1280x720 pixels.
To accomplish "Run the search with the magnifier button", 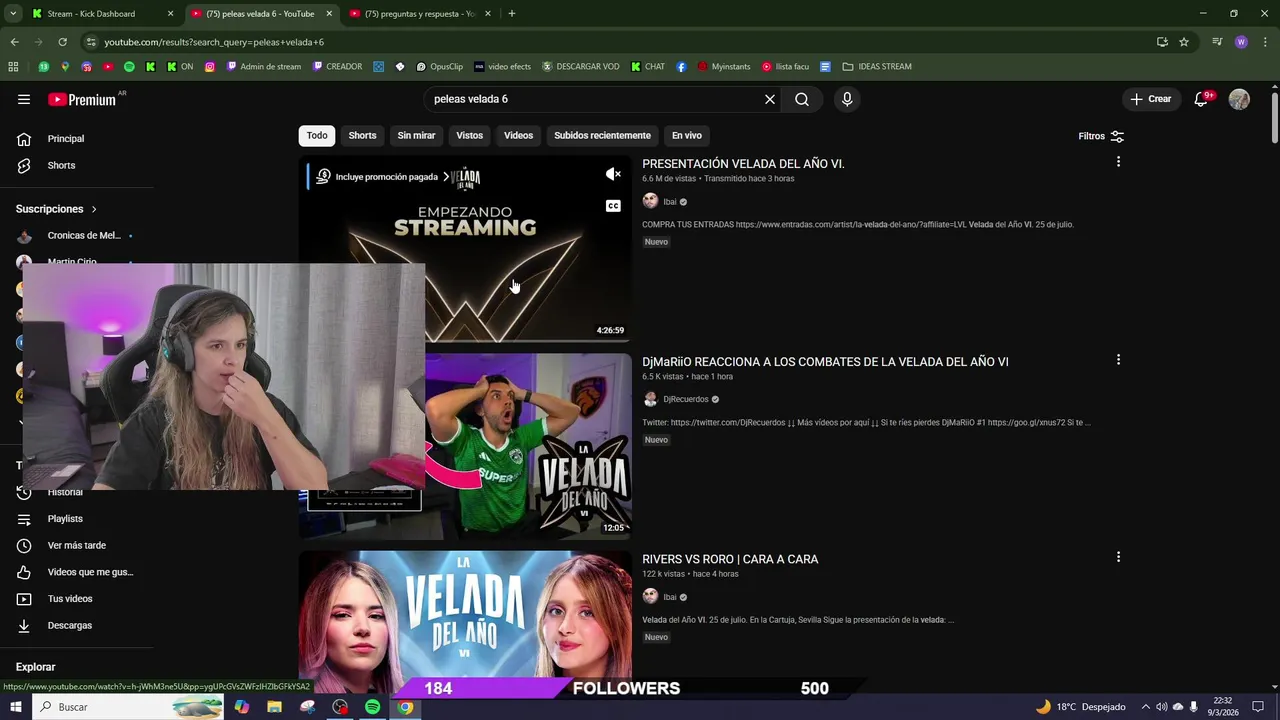I will 802,99.
